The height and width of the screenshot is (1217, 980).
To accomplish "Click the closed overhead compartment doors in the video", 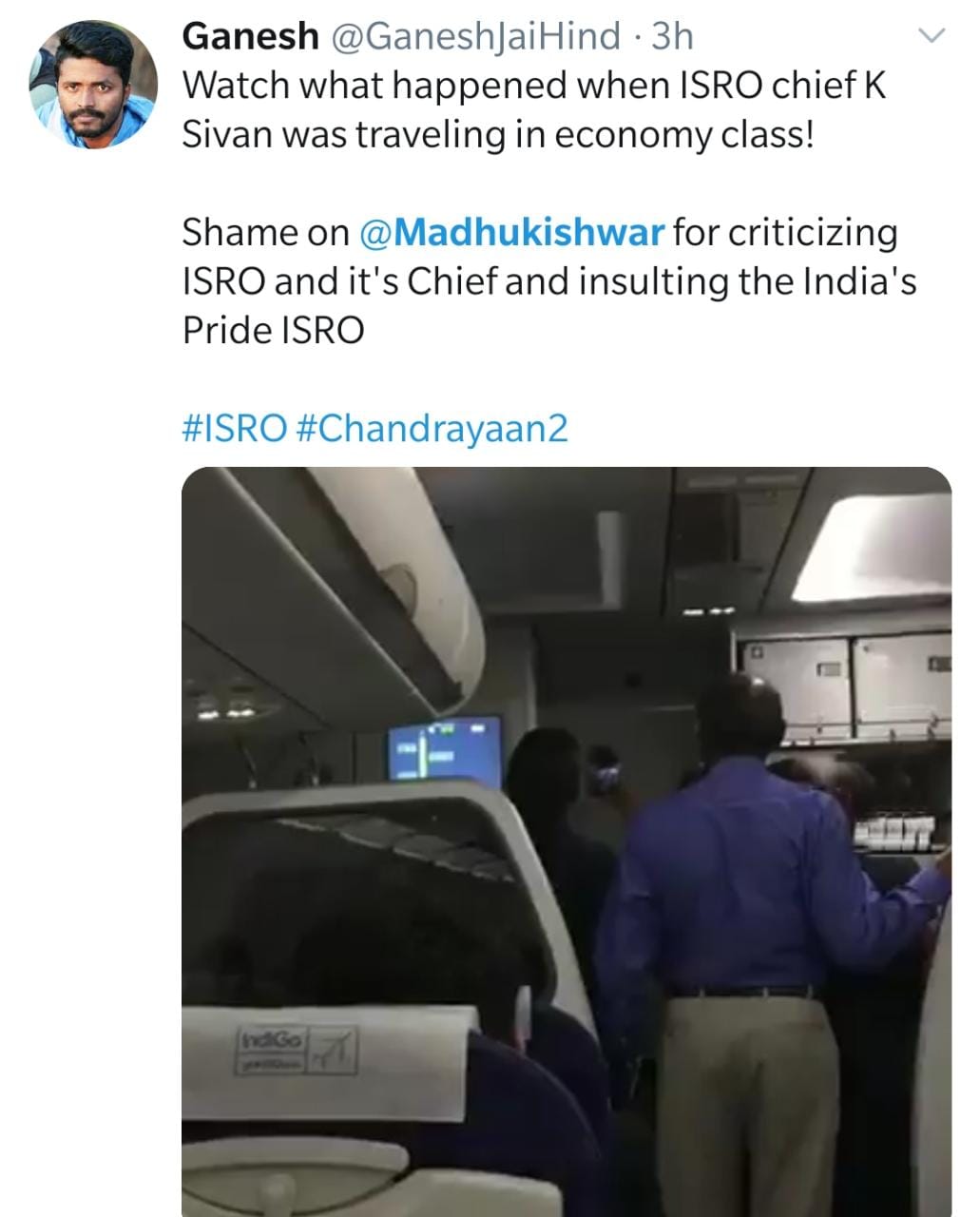I will 841,686.
